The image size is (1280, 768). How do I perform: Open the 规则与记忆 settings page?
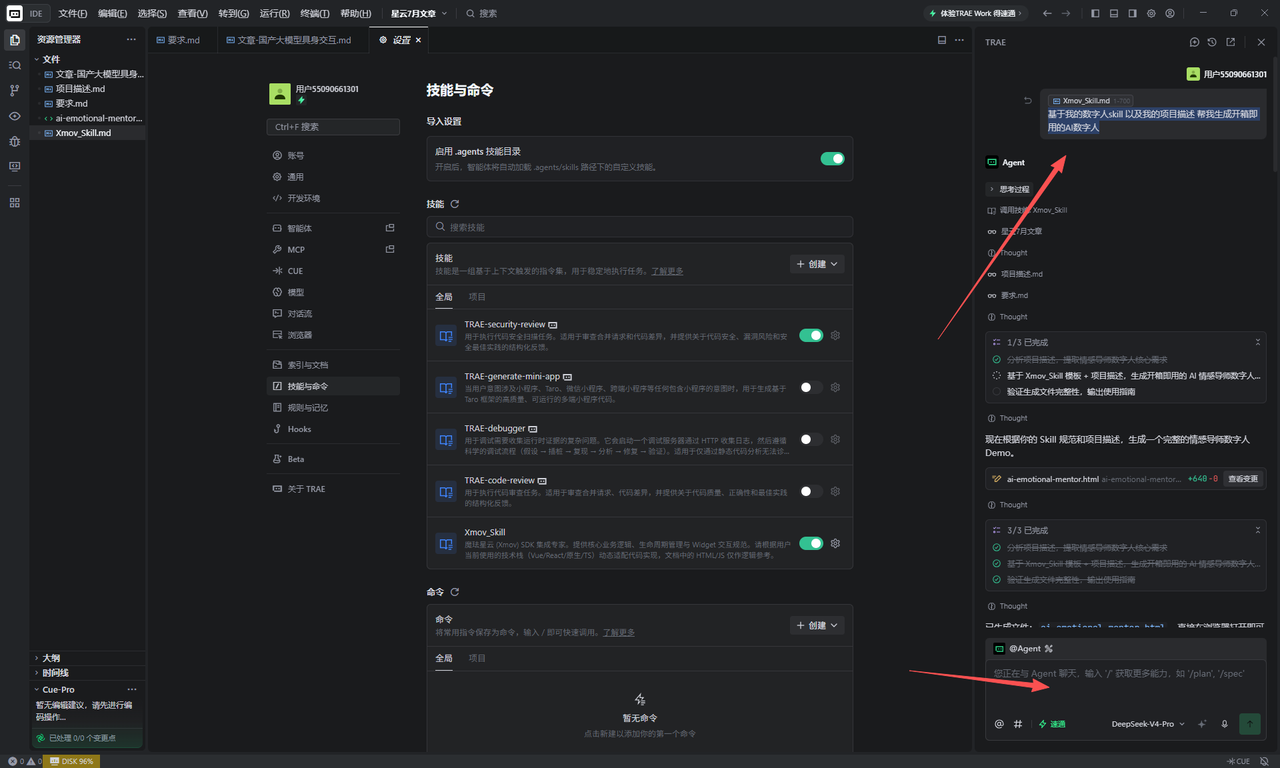[x=334, y=408]
